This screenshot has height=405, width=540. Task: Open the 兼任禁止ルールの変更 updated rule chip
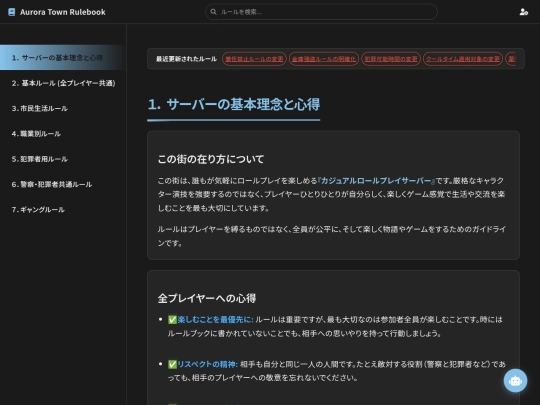pyautogui.click(x=254, y=59)
